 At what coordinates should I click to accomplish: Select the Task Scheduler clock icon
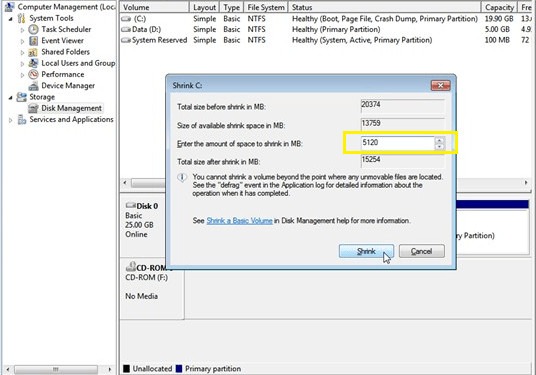(x=33, y=29)
